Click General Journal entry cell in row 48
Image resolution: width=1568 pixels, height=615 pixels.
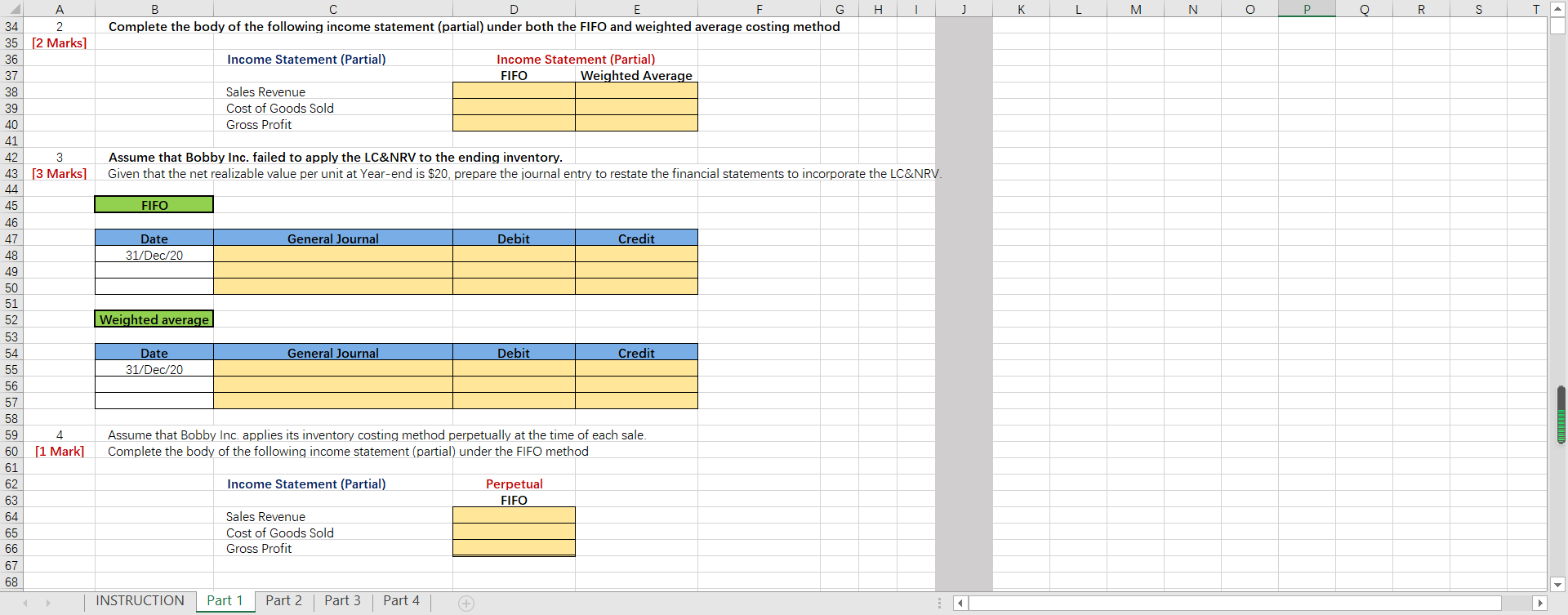pos(333,254)
